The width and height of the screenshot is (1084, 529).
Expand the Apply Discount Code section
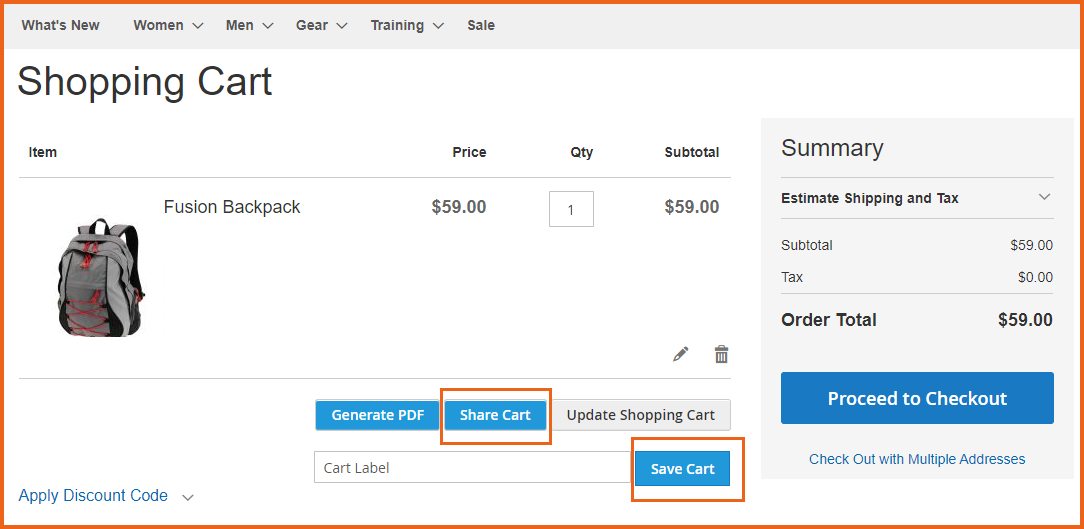pos(105,496)
